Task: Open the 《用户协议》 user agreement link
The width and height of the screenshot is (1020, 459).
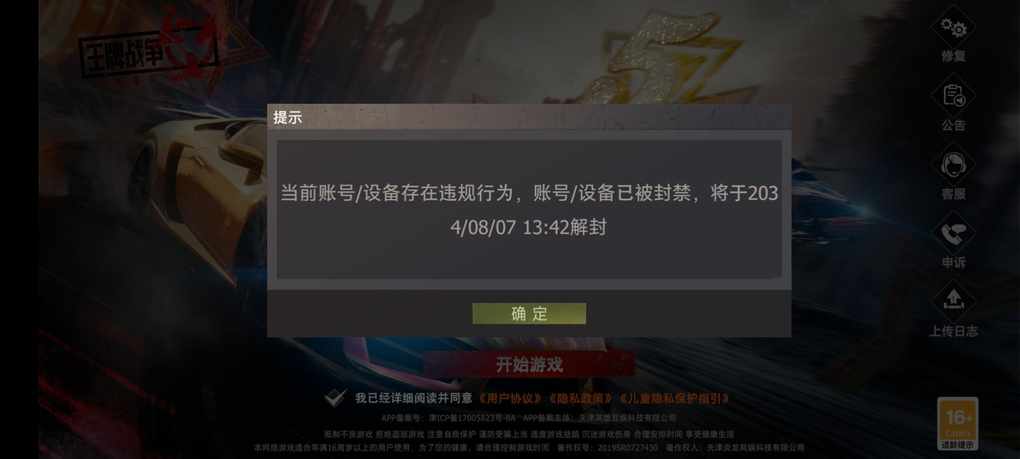Action: point(510,398)
